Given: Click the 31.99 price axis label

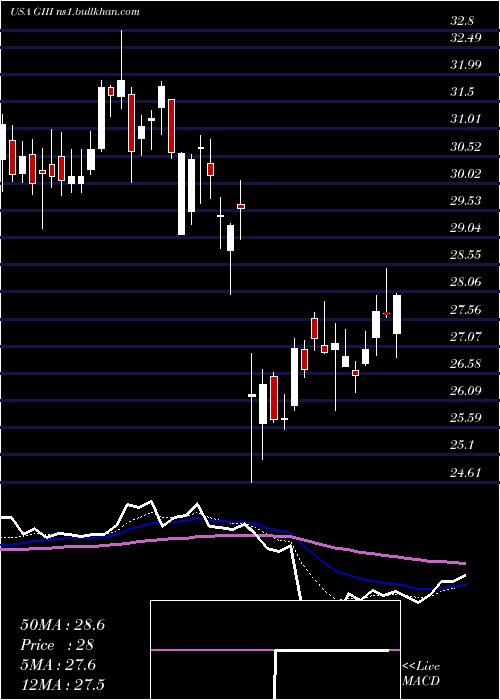Looking at the screenshot, I should (466, 65).
